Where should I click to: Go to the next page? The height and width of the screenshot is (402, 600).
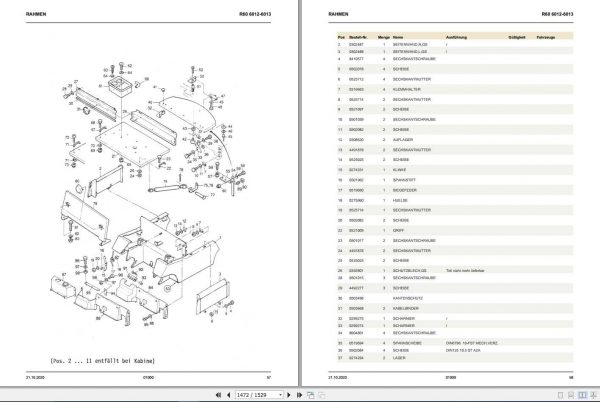tap(289, 395)
